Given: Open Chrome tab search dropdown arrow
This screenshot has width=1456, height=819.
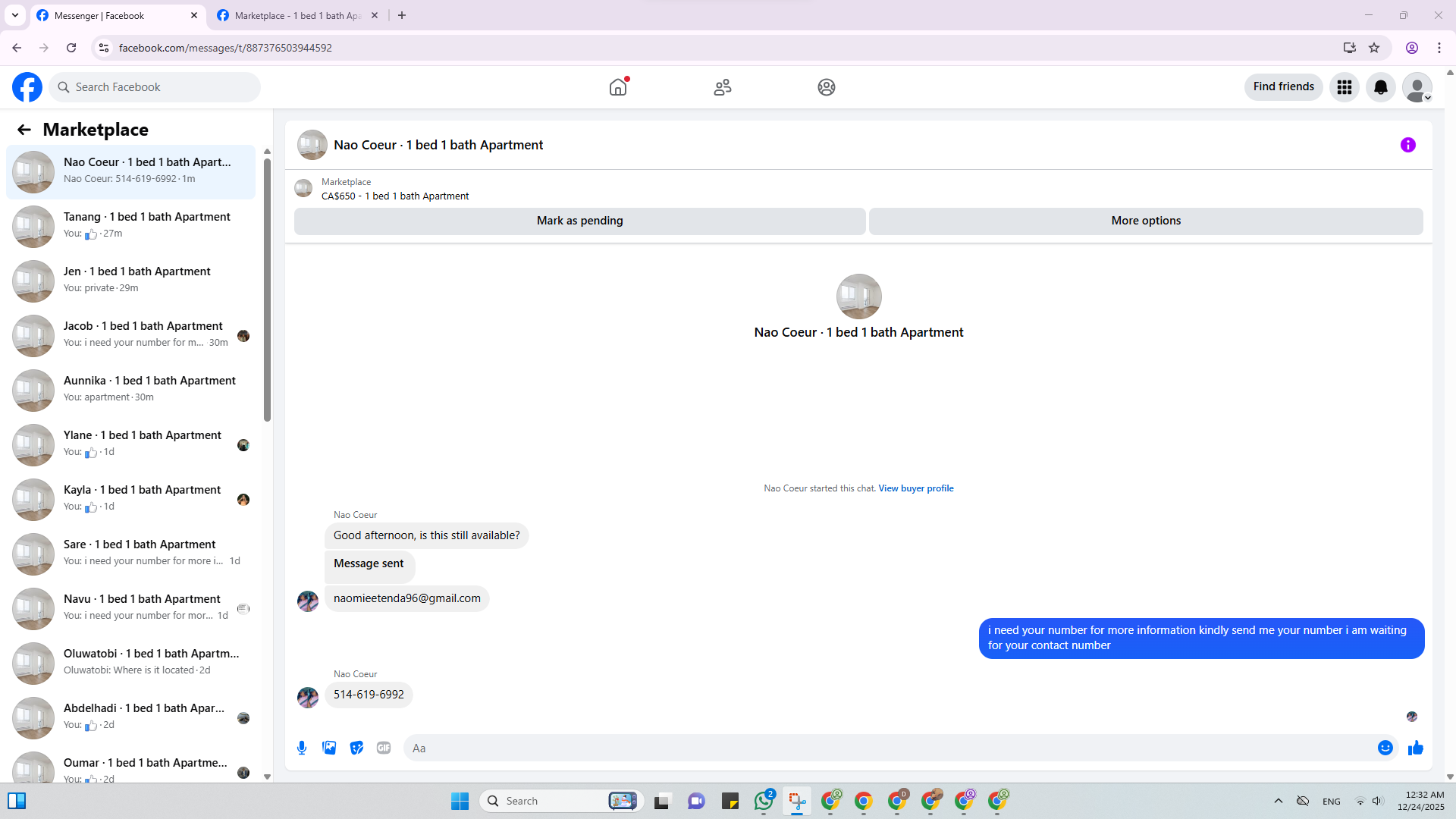Looking at the screenshot, I should tap(15, 15).
